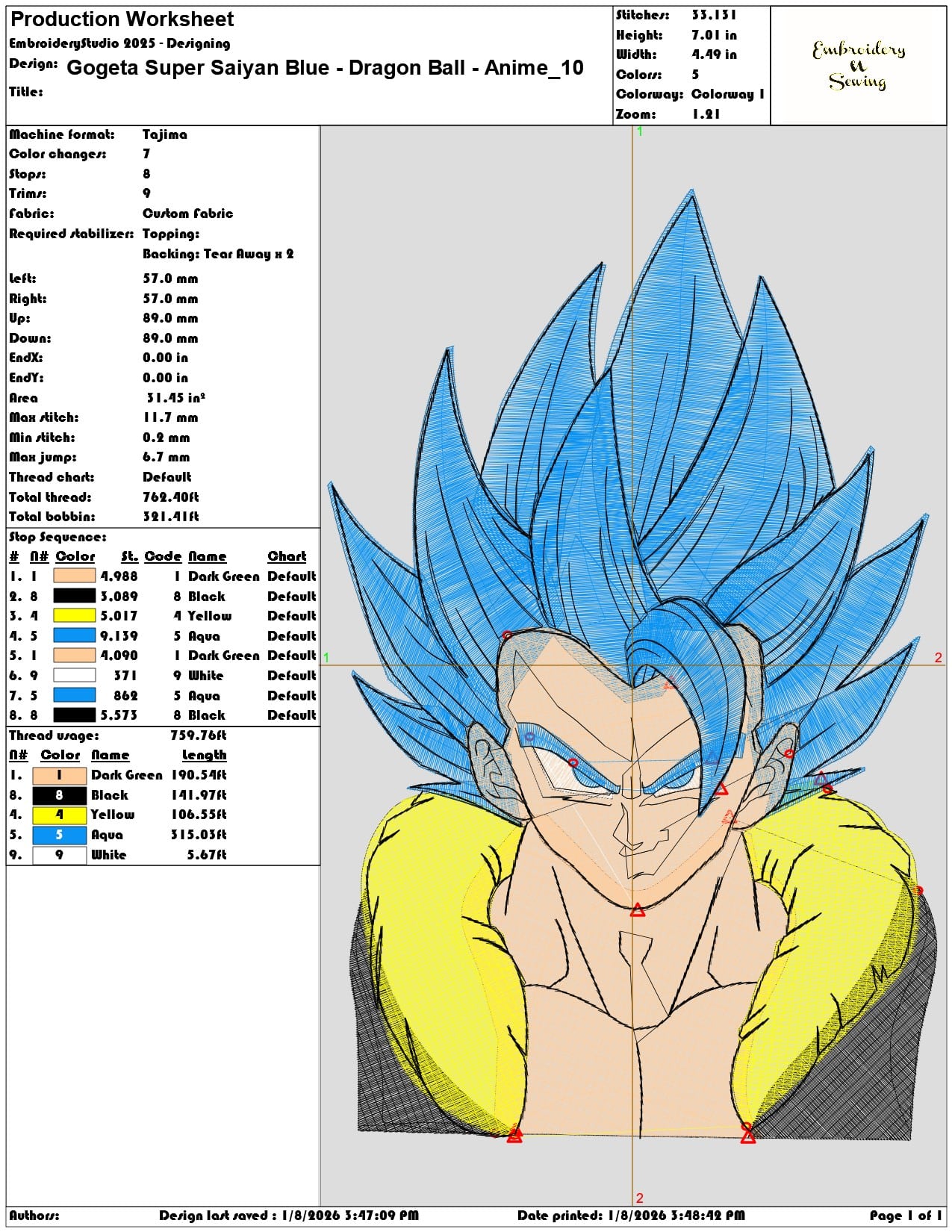
Task: Click the stitch count 371 in White row
Action: click(125, 676)
